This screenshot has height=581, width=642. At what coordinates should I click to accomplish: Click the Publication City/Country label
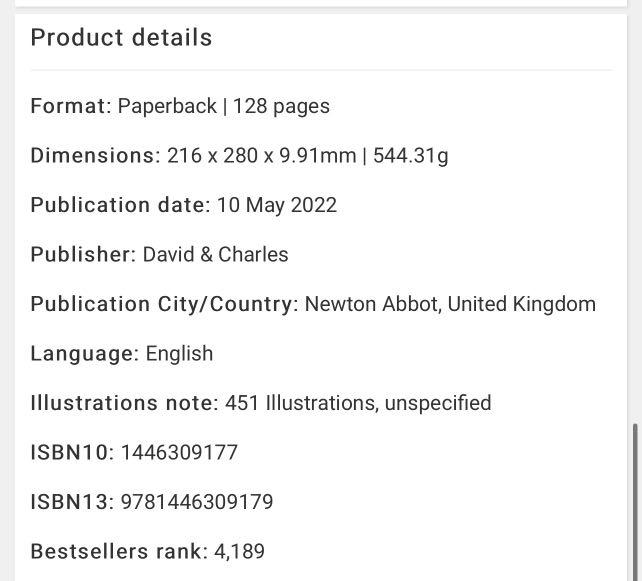point(164,304)
